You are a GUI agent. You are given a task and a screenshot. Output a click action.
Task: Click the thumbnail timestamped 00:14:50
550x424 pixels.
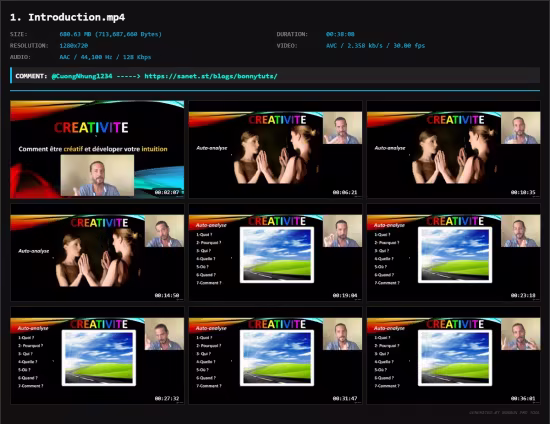click(97, 253)
